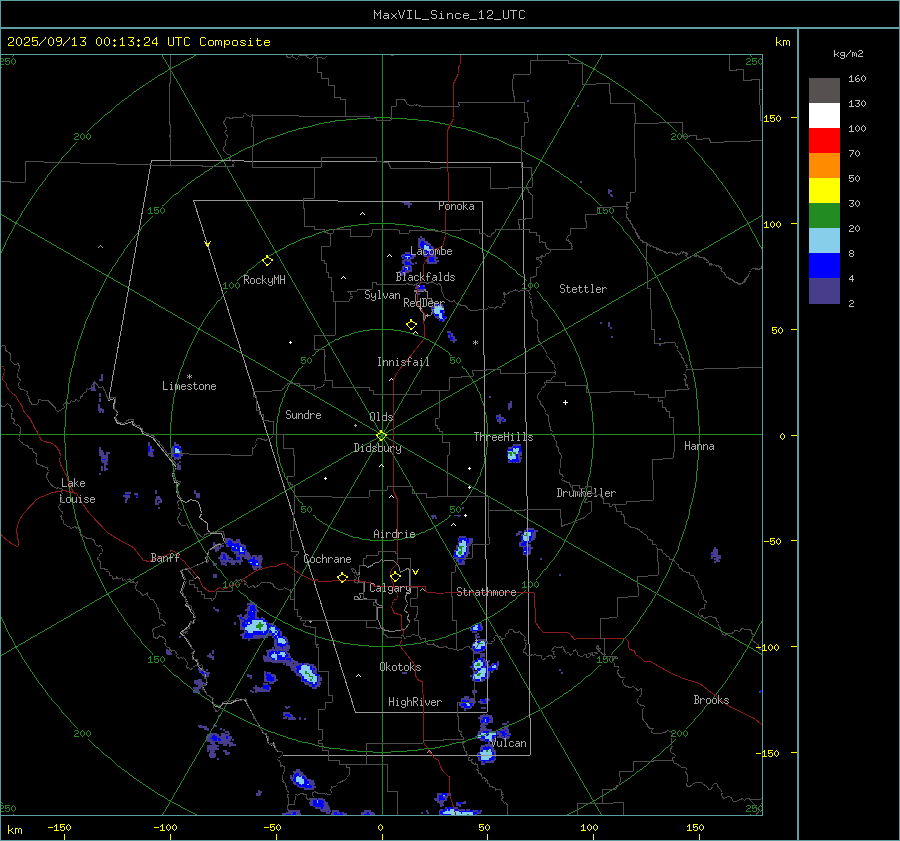Screen dimensions: 900x841
Task: Click the 100 mark on bottom km axis
Action: coord(589,827)
